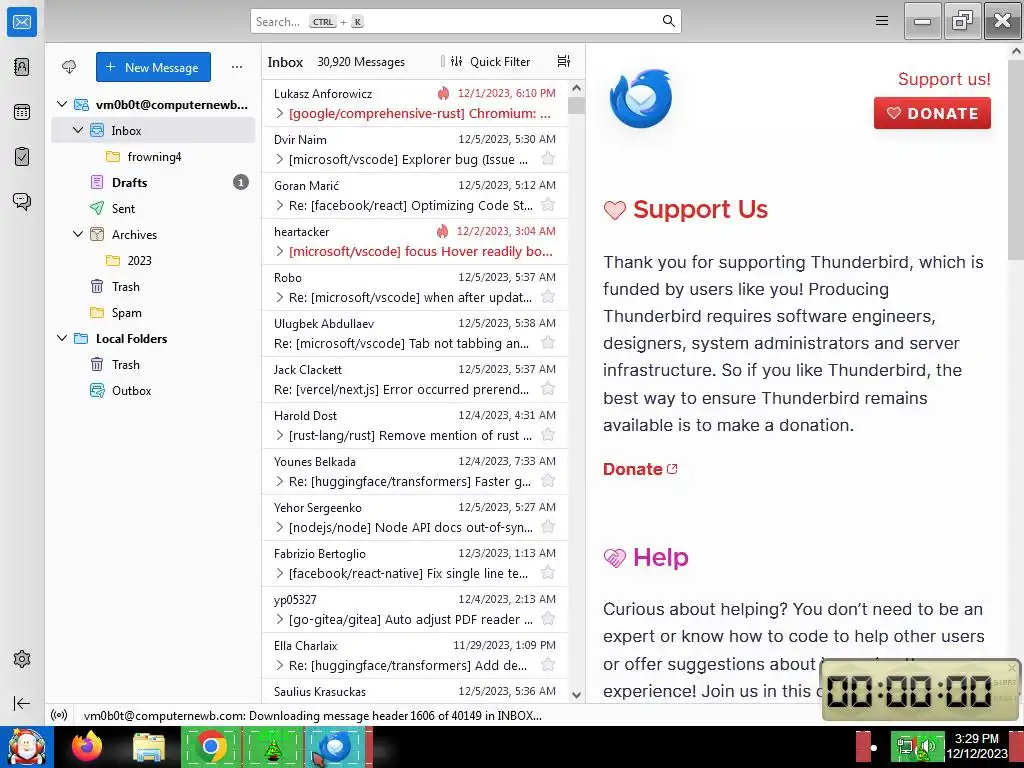1024x768 pixels.
Task: Select Trash under Local Folders
Action: pos(153,364)
